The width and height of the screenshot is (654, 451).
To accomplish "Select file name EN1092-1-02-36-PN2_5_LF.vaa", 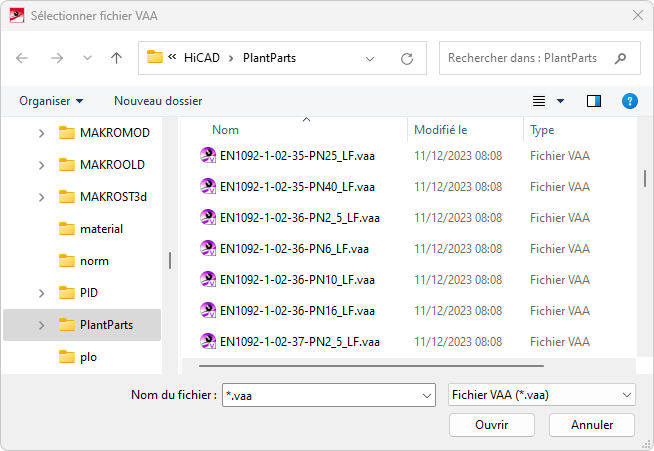I will (x=300, y=218).
